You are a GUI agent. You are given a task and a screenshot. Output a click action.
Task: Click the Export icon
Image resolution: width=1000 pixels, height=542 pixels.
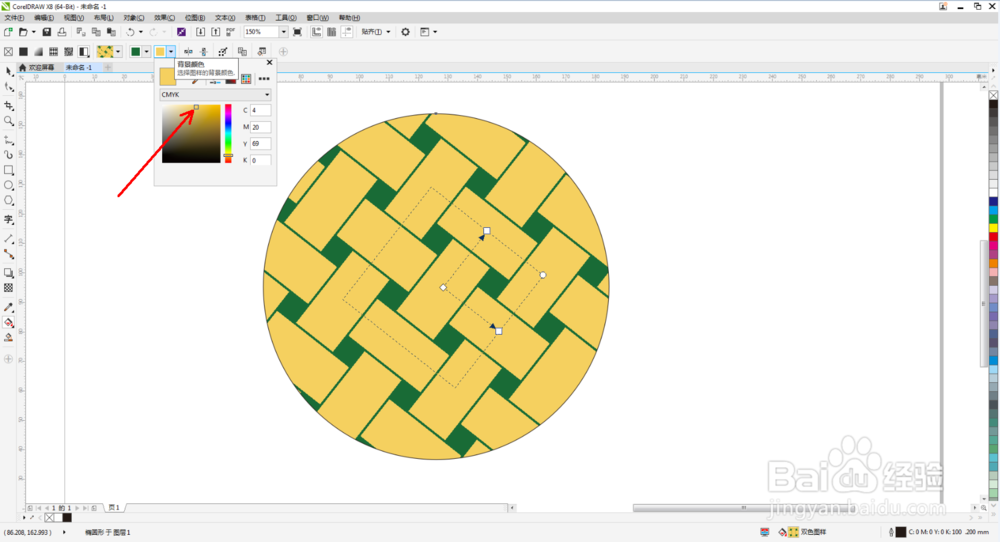coord(216,32)
